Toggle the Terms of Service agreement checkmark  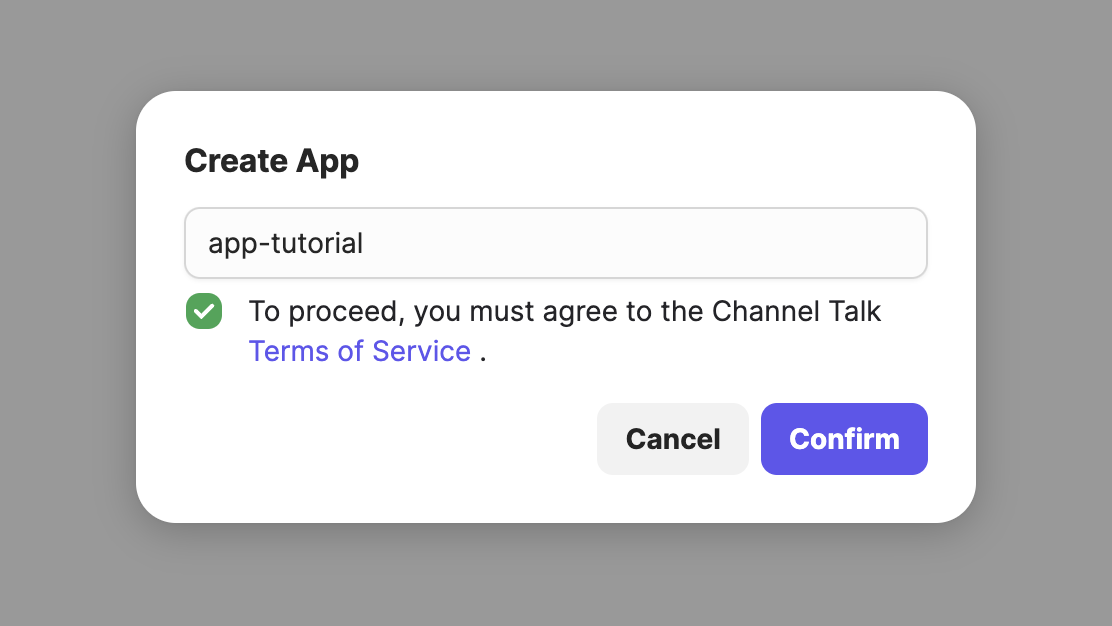tap(204, 311)
